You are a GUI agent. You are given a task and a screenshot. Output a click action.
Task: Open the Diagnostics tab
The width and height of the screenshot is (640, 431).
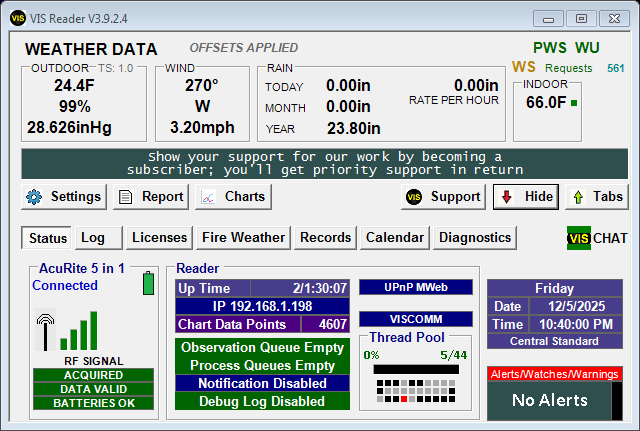tap(475, 237)
